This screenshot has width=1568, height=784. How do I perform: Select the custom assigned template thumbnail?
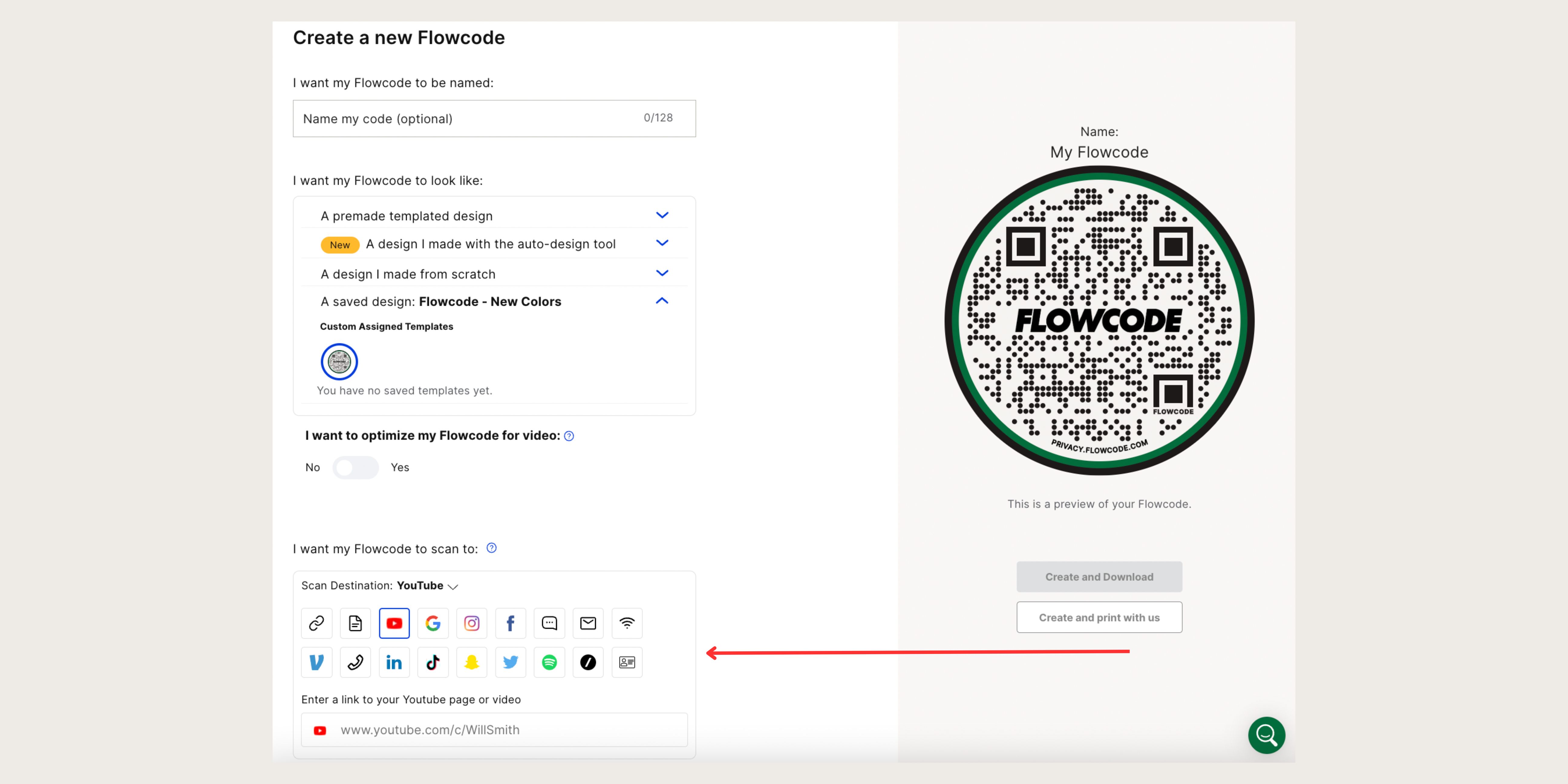(x=339, y=361)
